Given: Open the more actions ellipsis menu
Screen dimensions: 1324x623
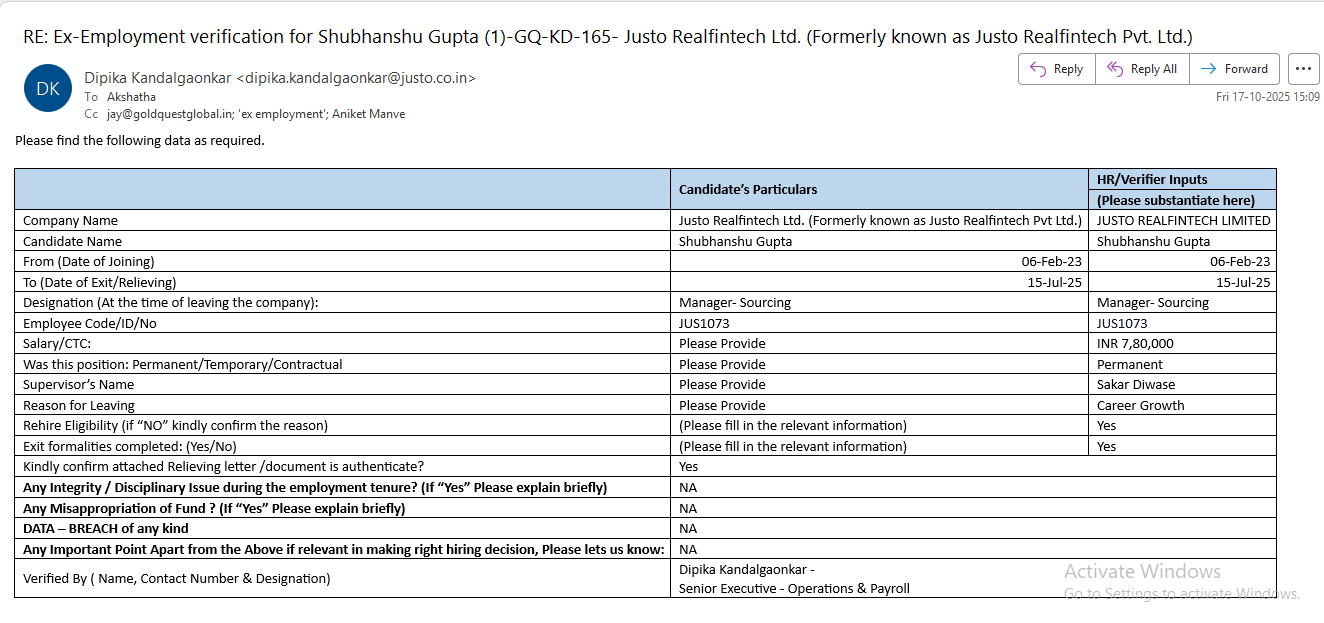Looking at the screenshot, I should coord(1303,69).
